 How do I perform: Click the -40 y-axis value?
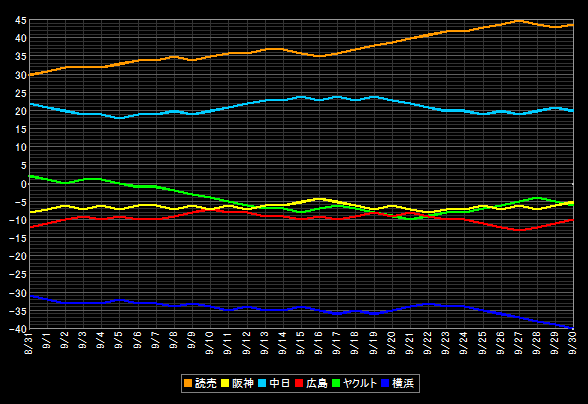click(x=18, y=329)
